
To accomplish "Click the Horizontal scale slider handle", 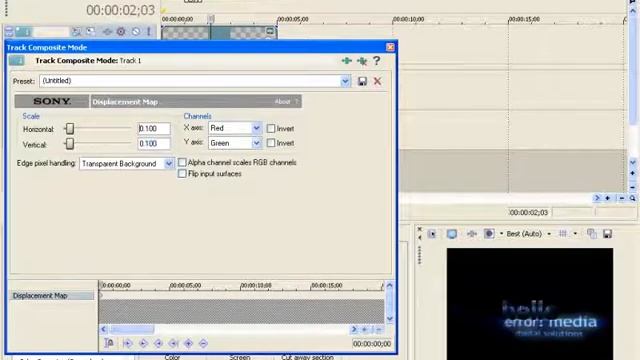I will 70,129.
